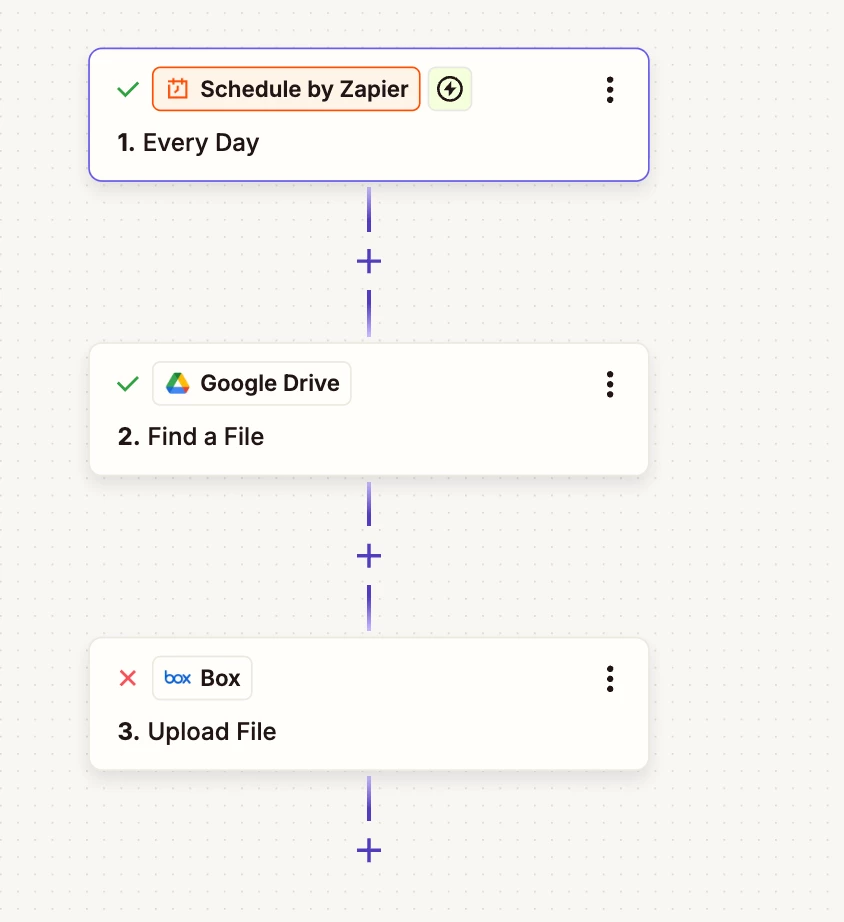The width and height of the screenshot is (844, 922).
Task: Click the calendar icon in Schedule badge
Action: (177, 89)
